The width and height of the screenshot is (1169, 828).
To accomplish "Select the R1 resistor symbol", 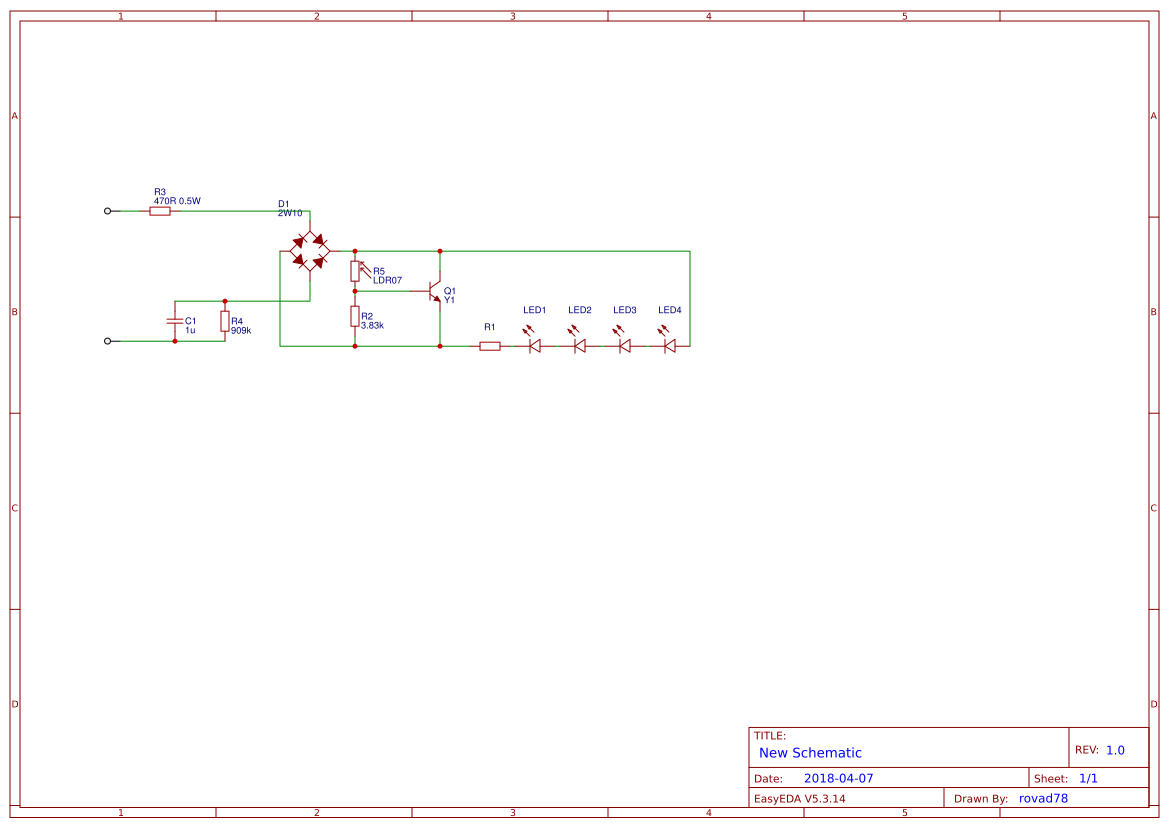I will tap(489, 346).
